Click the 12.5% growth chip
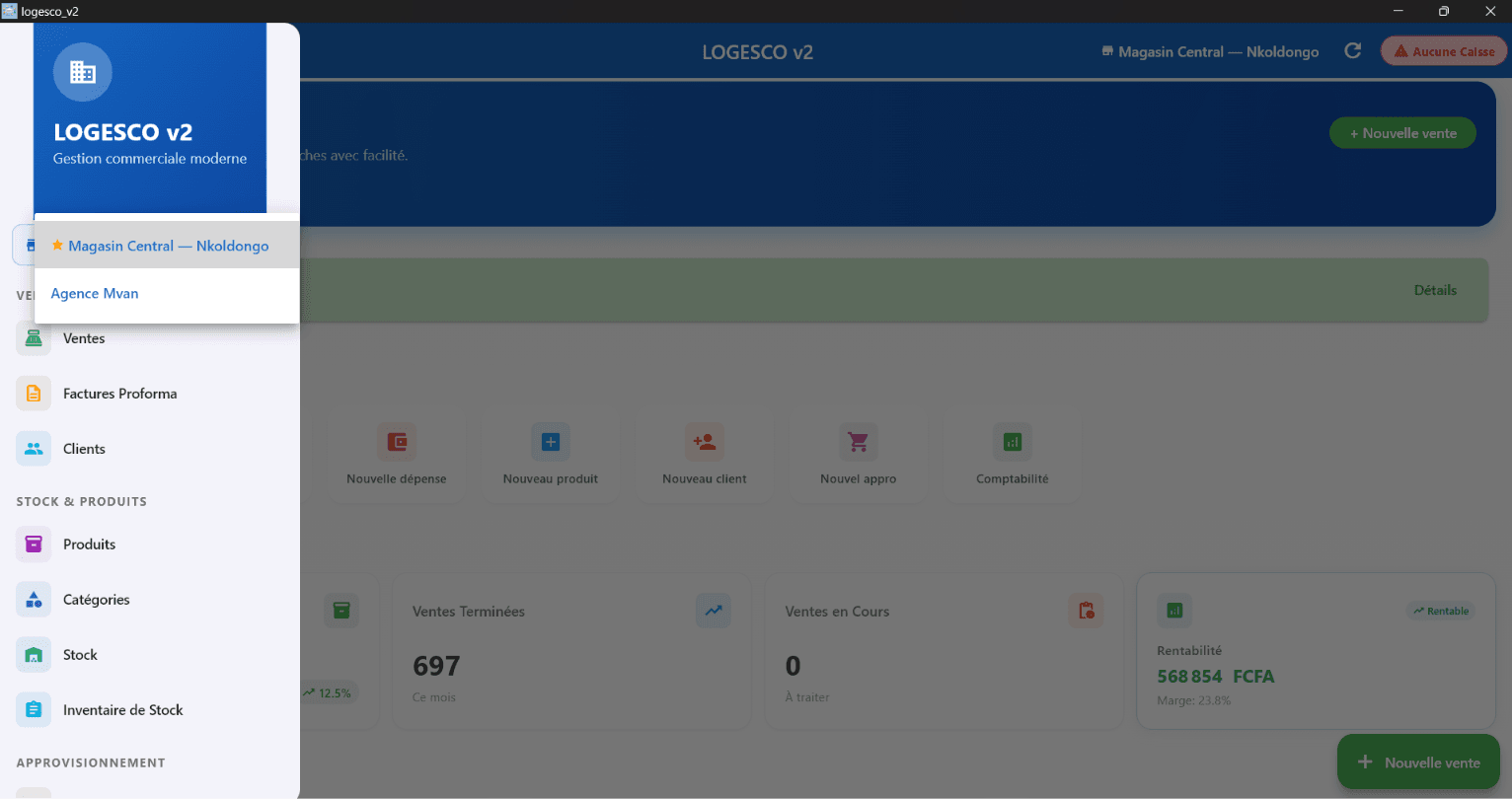Viewport: 1512px width, 799px height. coord(328,692)
